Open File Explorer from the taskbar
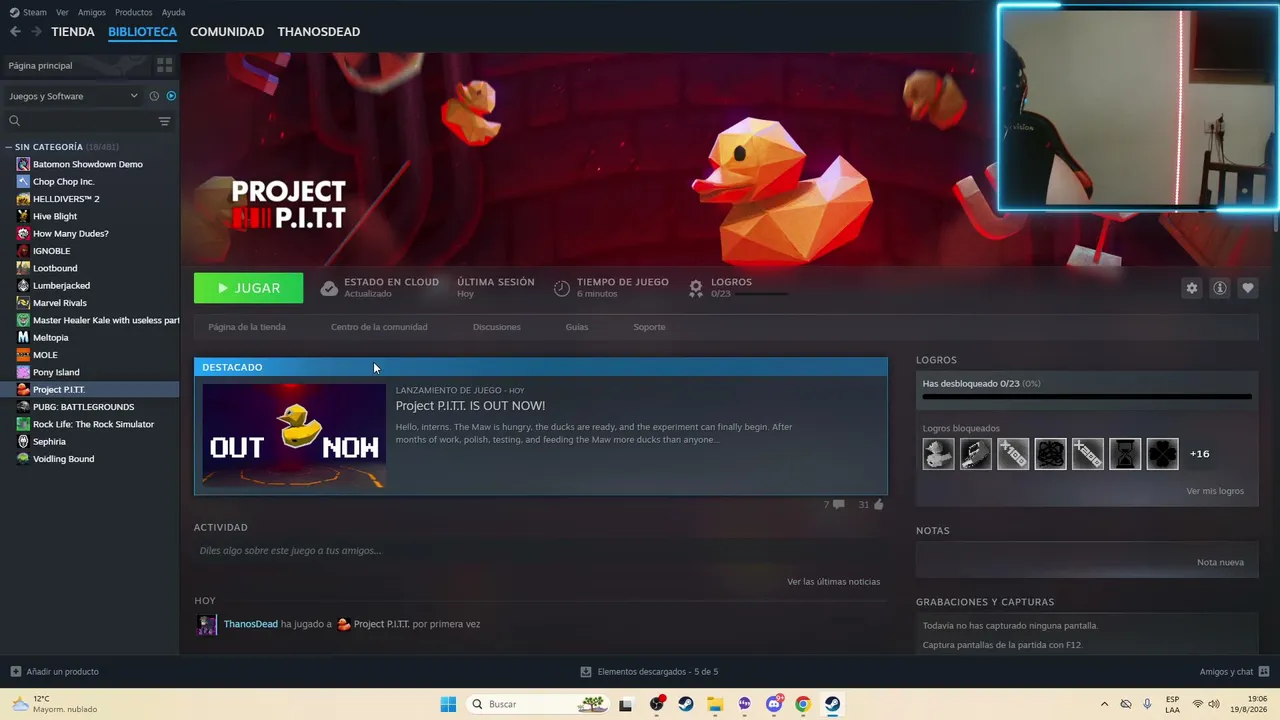The height and width of the screenshot is (720, 1280). point(715,704)
